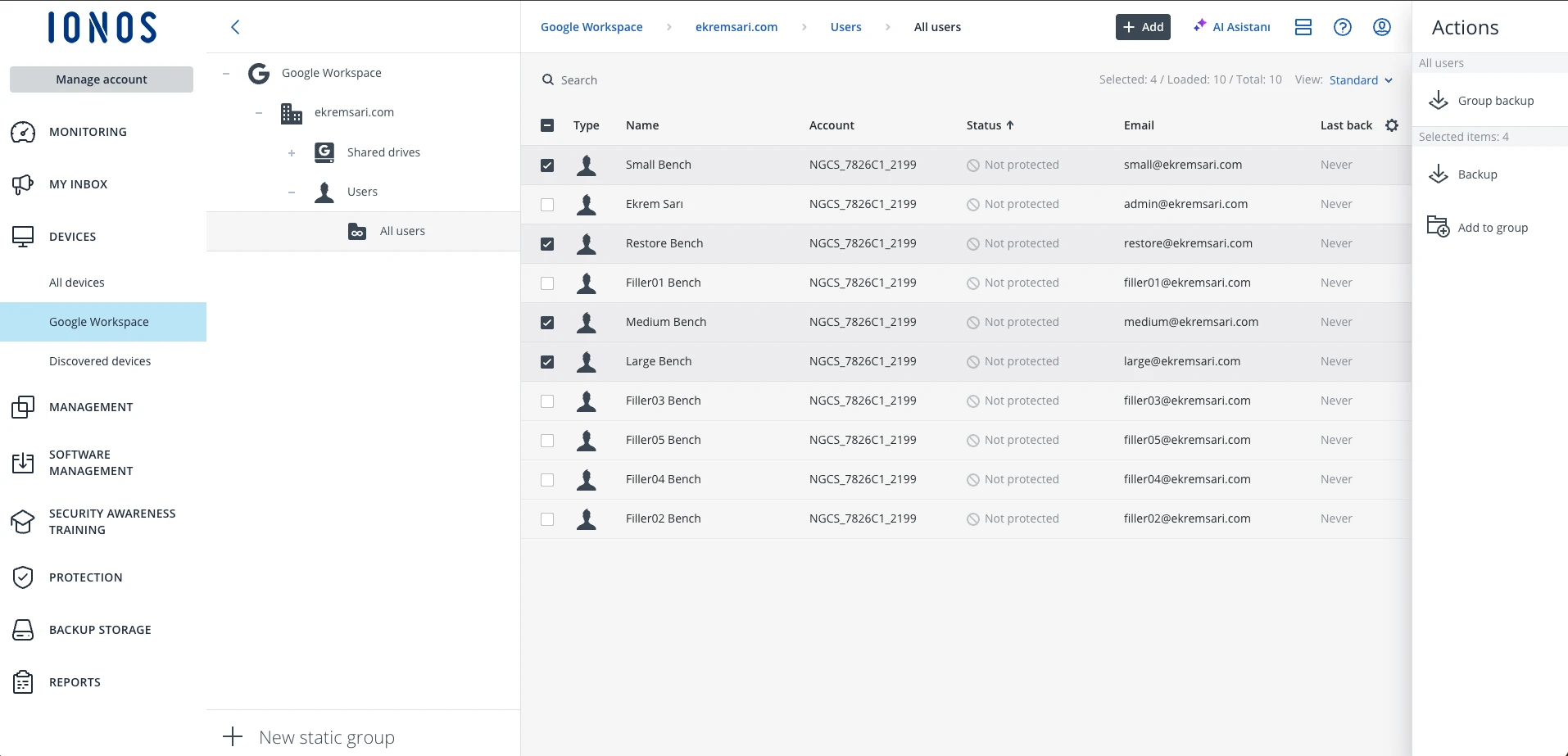This screenshot has width=1568, height=756.
Task: Click the Google G logo in tree
Action: (259, 74)
